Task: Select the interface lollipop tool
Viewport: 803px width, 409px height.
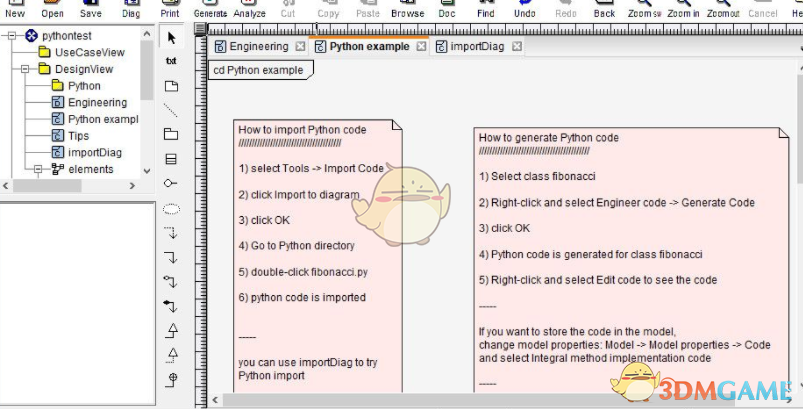Action: 171,183
